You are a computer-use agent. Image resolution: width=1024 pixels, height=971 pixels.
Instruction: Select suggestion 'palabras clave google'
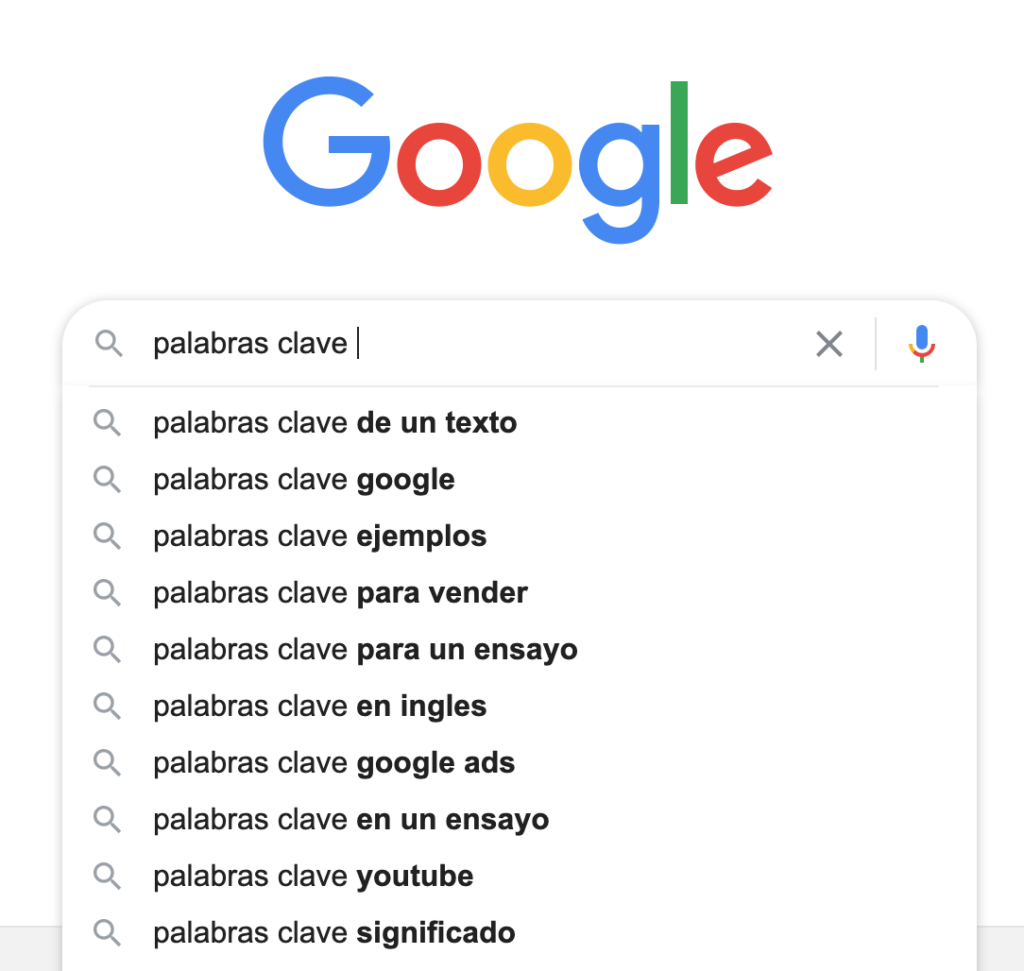[x=304, y=480]
